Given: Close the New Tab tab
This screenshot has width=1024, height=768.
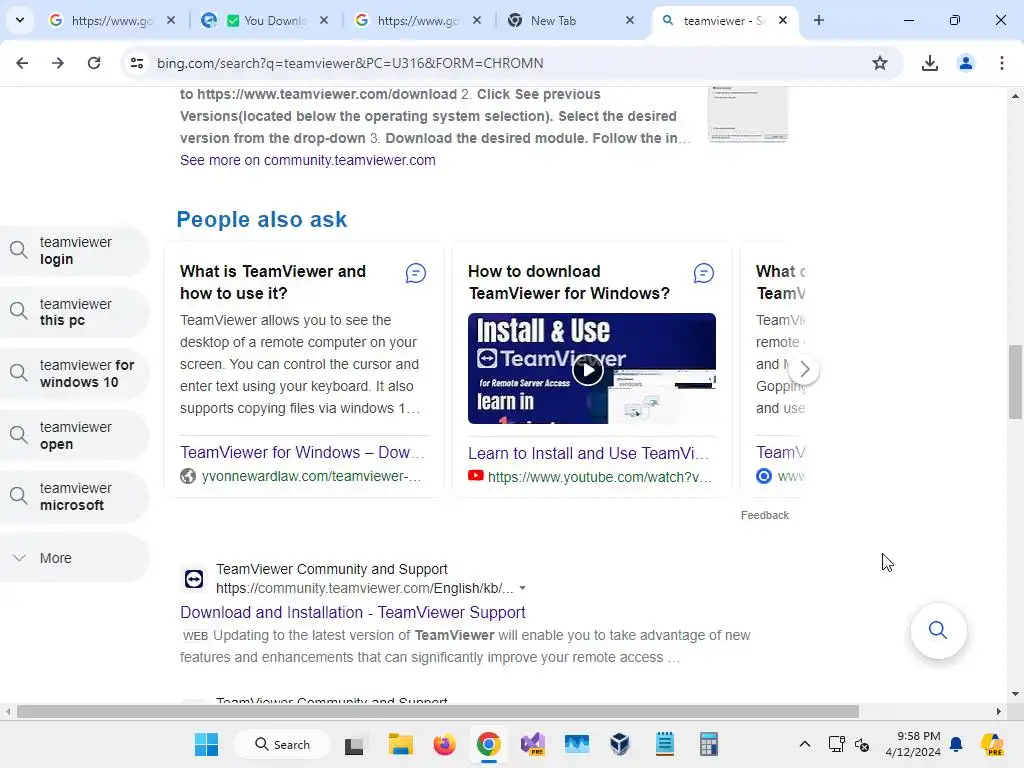Looking at the screenshot, I should 630,20.
